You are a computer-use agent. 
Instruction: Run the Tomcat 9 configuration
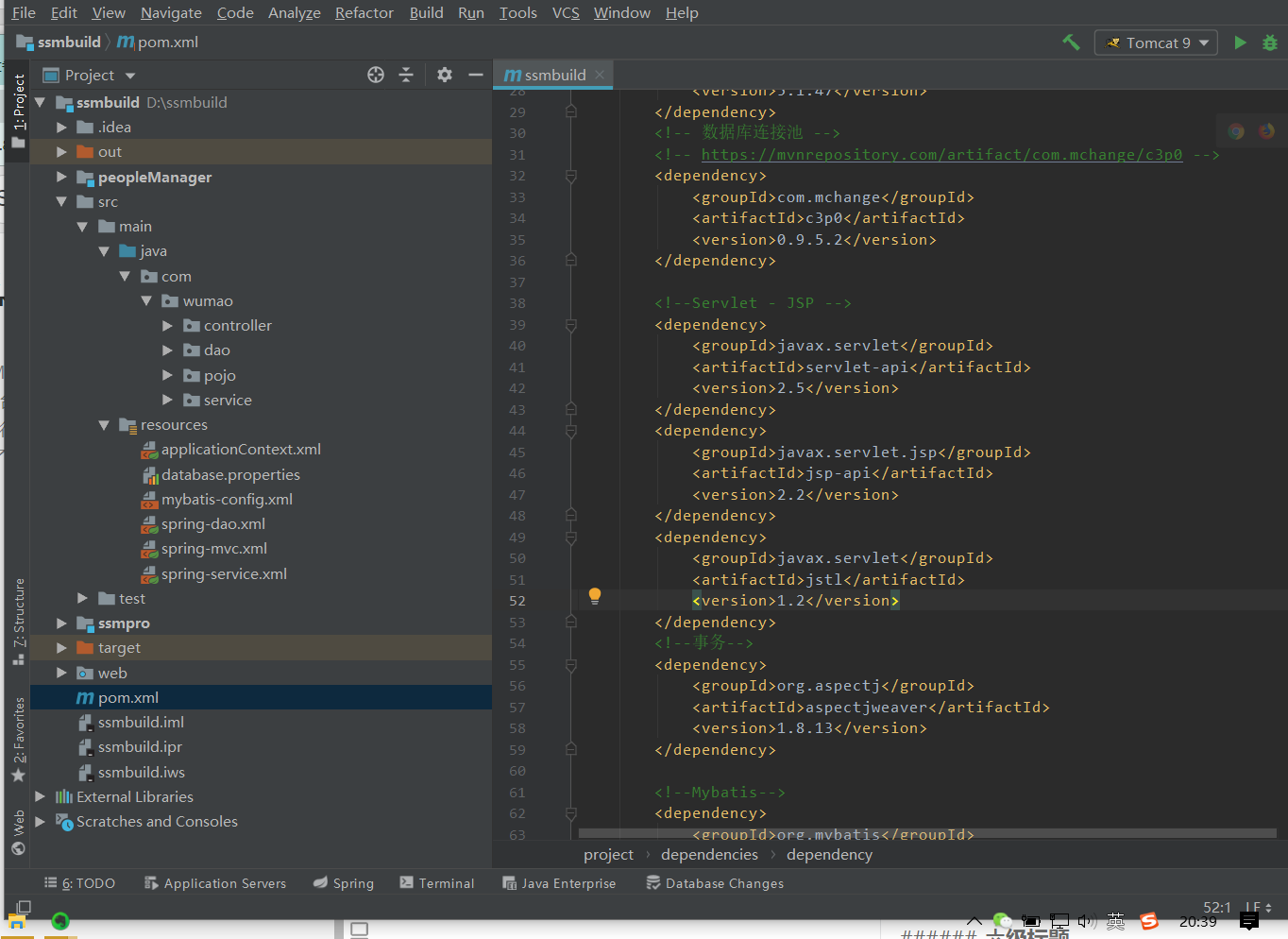1240,43
